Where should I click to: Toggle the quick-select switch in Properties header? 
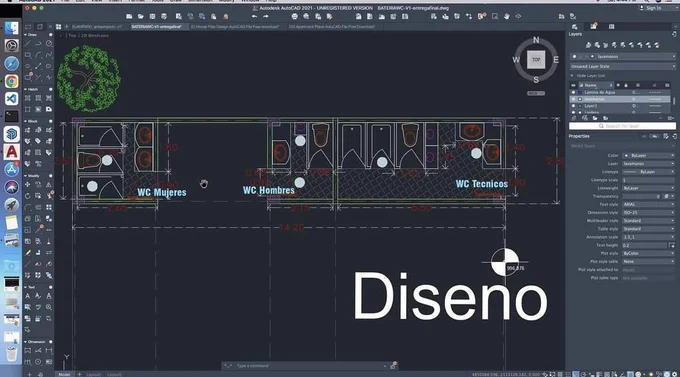[655, 136]
